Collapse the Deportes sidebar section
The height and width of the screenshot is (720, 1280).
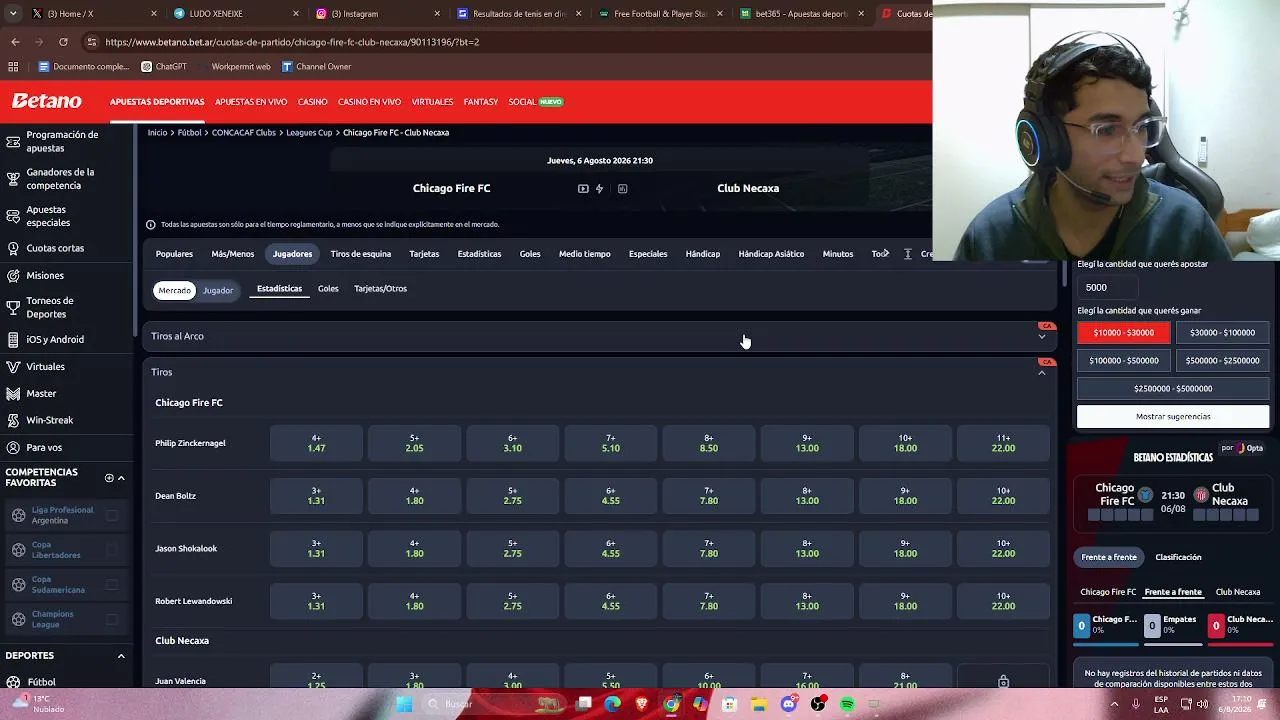click(x=121, y=656)
